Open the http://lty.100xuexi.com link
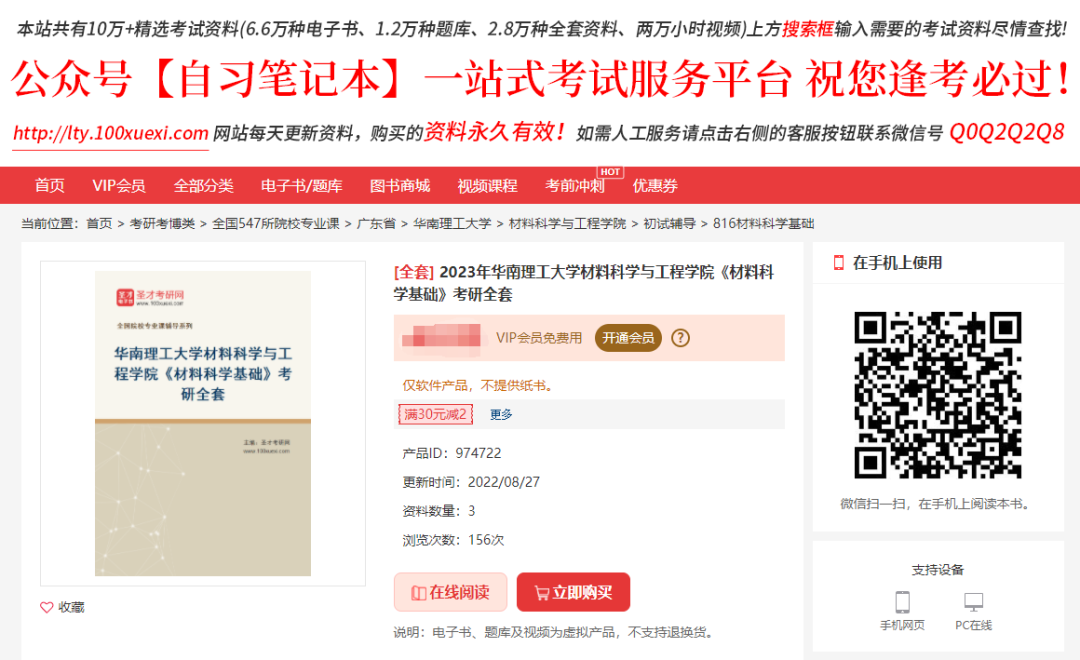 coord(111,133)
